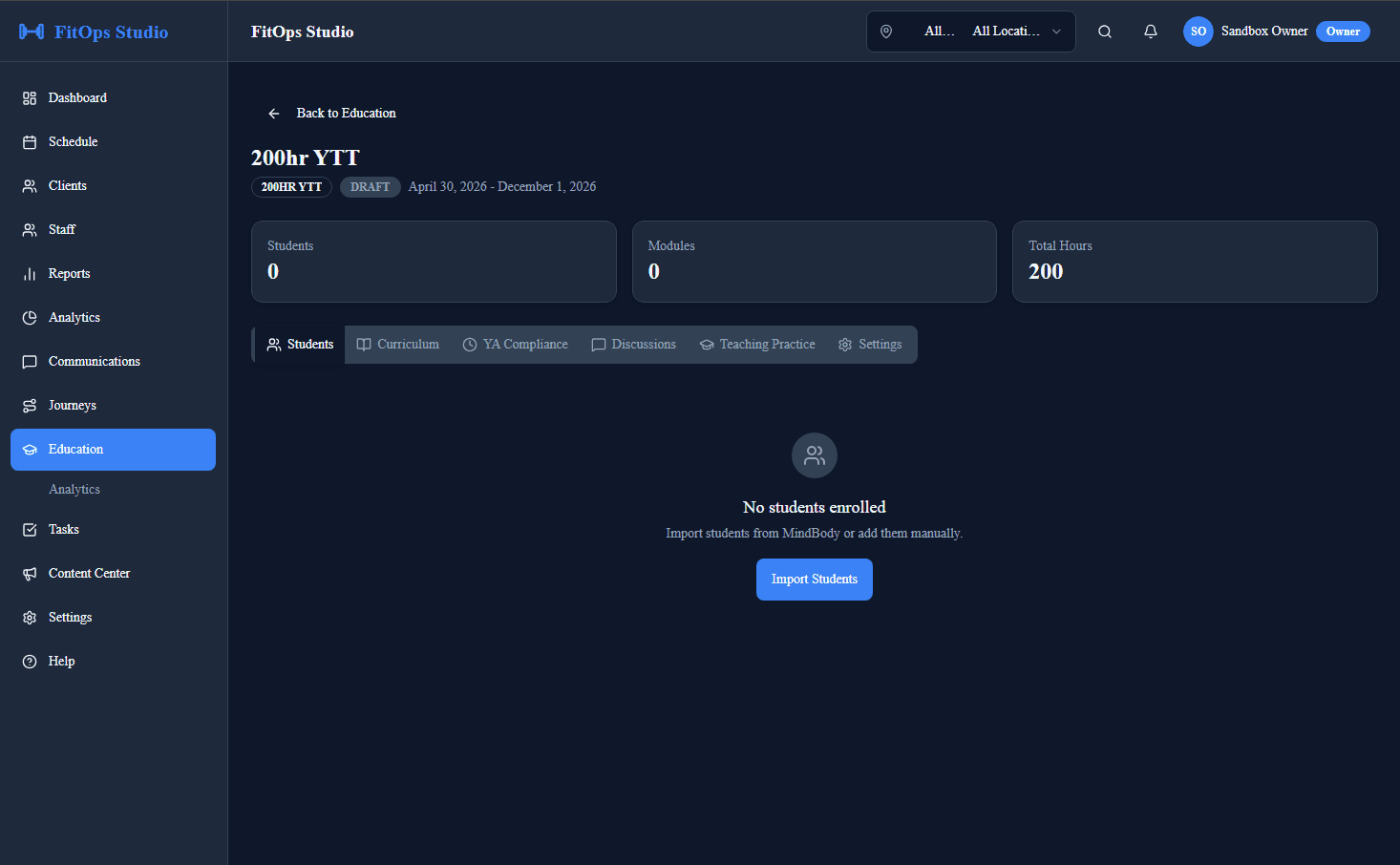The height and width of the screenshot is (865, 1400).
Task: Select the Content Center megaphone icon
Action: point(30,573)
